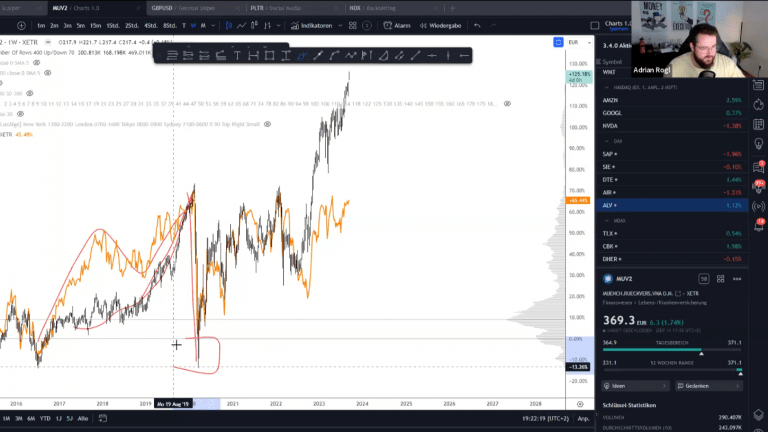Collapse the DAX watchlist section
This screenshot has width=768, height=432.
click(606, 141)
